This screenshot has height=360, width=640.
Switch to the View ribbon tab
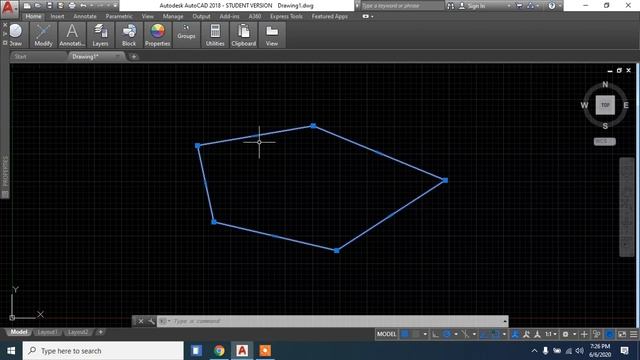coord(148,16)
